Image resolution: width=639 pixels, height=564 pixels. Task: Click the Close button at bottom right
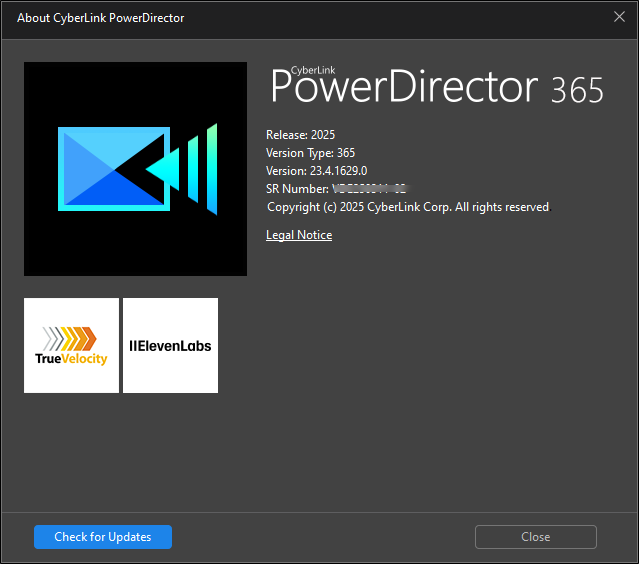pyautogui.click(x=535, y=537)
